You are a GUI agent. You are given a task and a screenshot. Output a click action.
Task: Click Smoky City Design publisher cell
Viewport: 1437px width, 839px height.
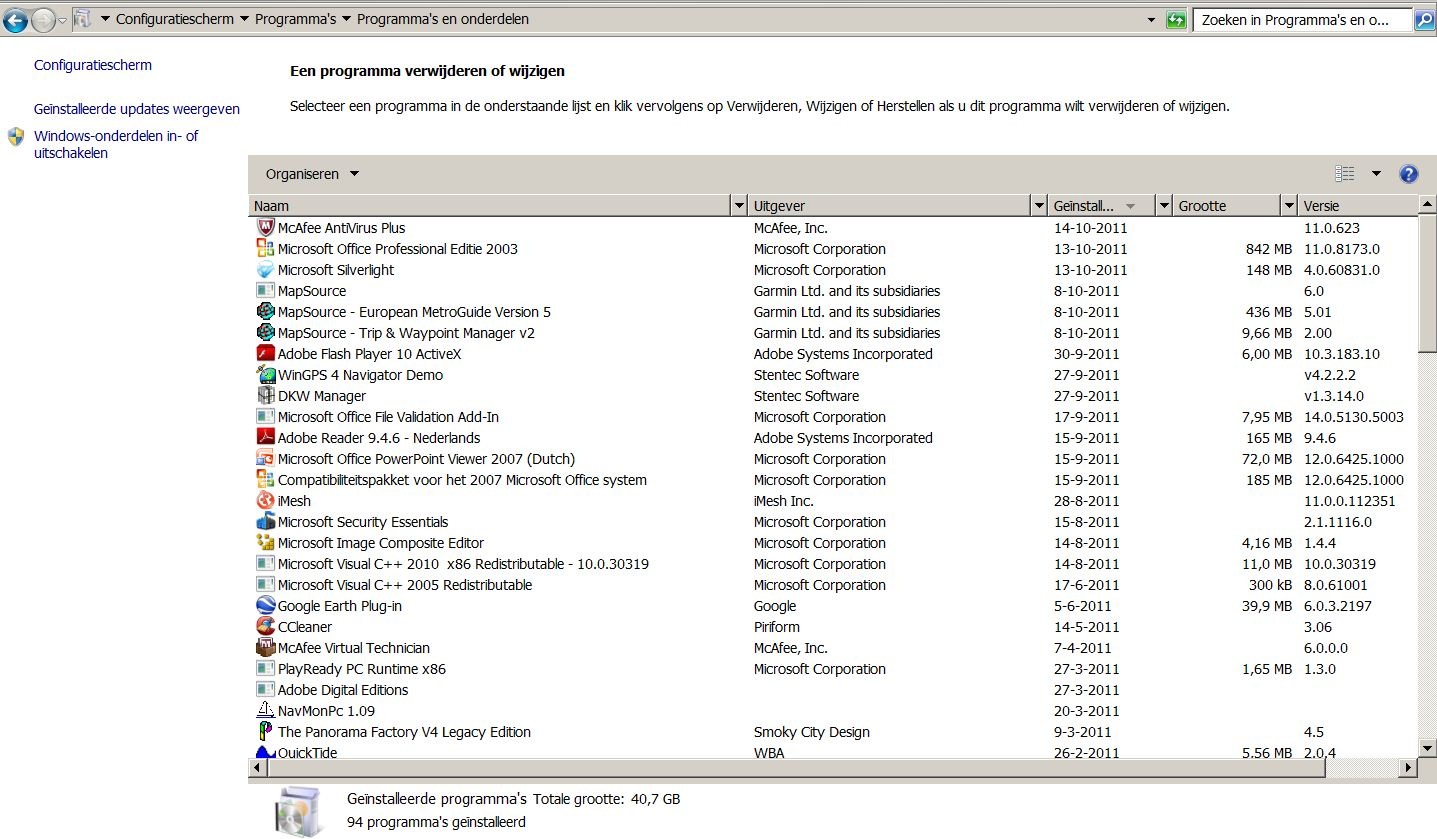coord(812,732)
